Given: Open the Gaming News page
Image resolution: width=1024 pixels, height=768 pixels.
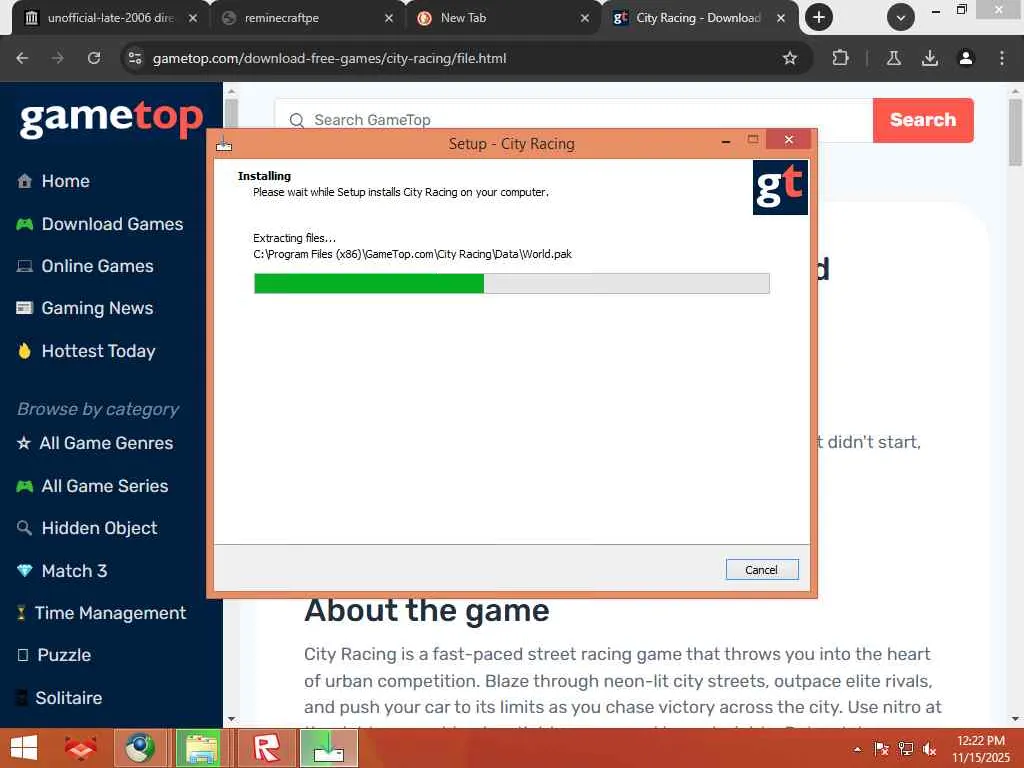Looking at the screenshot, I should 97,308.
